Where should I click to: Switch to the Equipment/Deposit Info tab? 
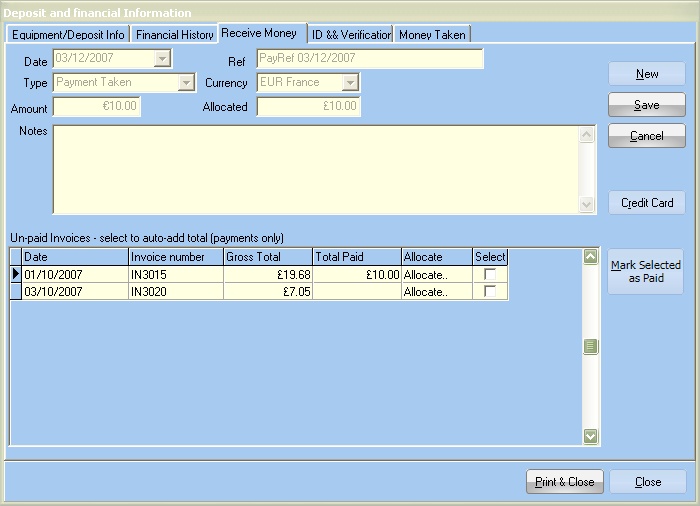point(68,34)
